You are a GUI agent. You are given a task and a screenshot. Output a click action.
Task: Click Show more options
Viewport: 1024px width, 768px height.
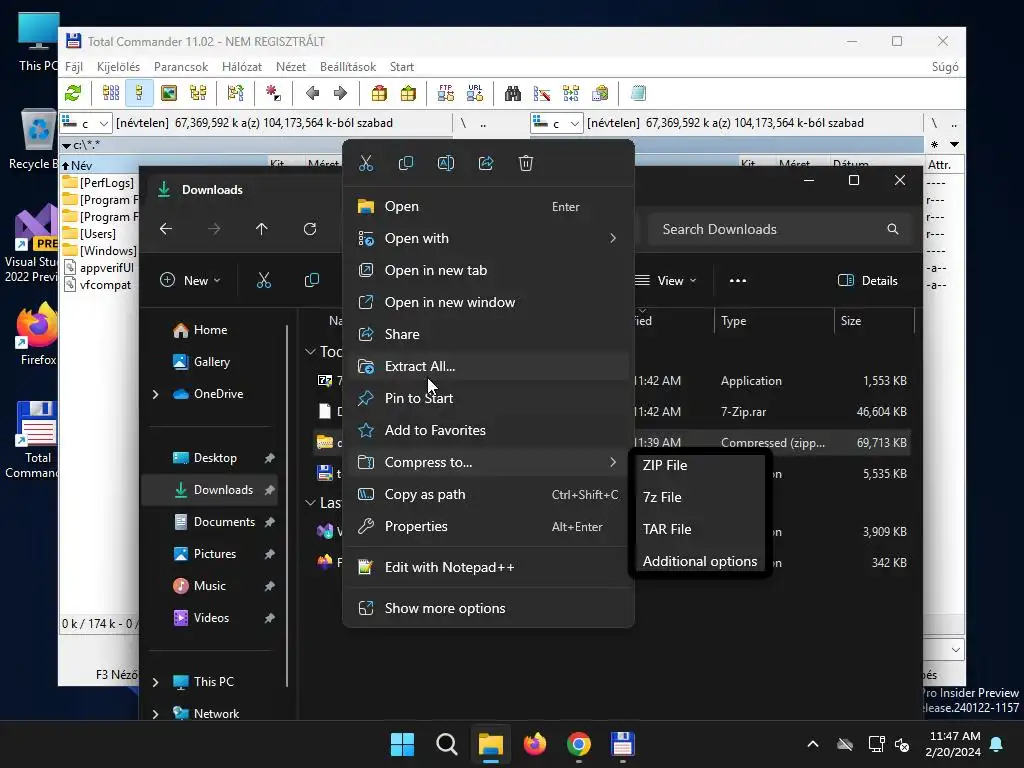tap(488, 609)
